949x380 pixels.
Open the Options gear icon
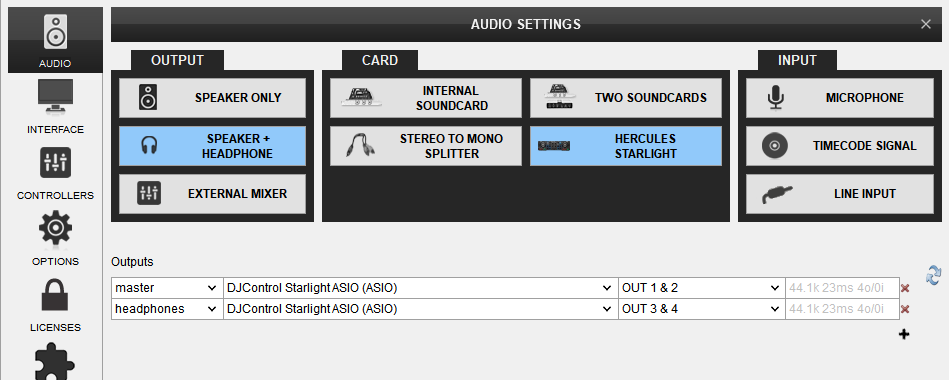55,229
